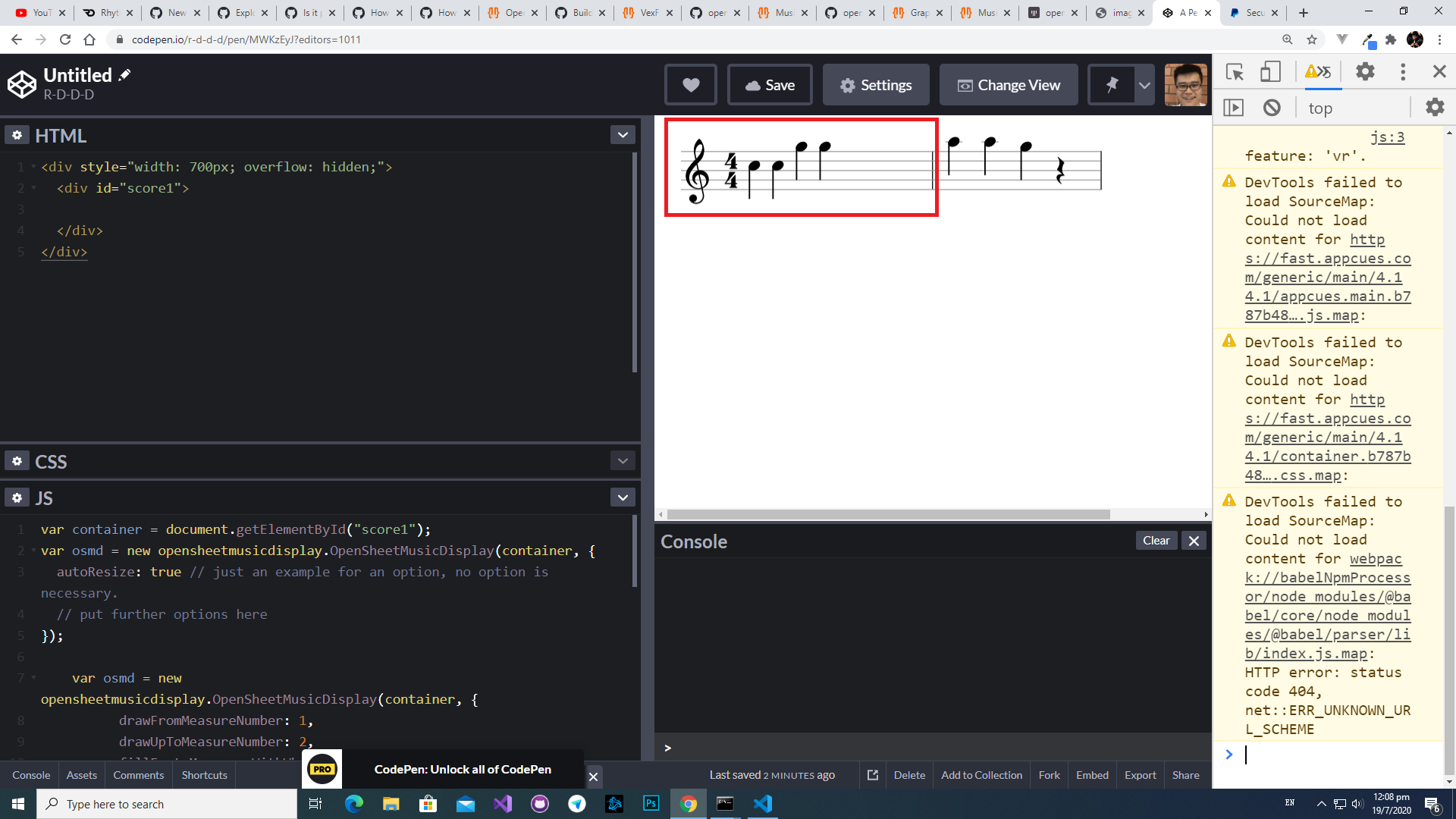Open the Embed option
Screen dimensions: 1456x819
tap(1092, 775)
